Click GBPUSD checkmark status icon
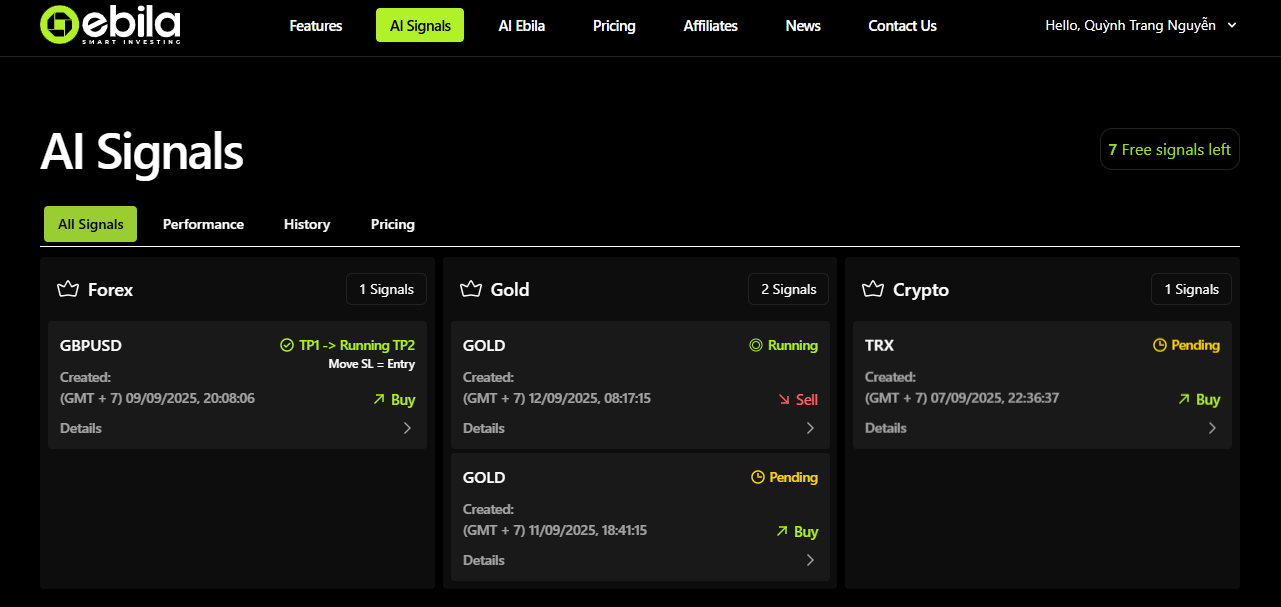The image size is (1281, 607). (x=287, y=345)
